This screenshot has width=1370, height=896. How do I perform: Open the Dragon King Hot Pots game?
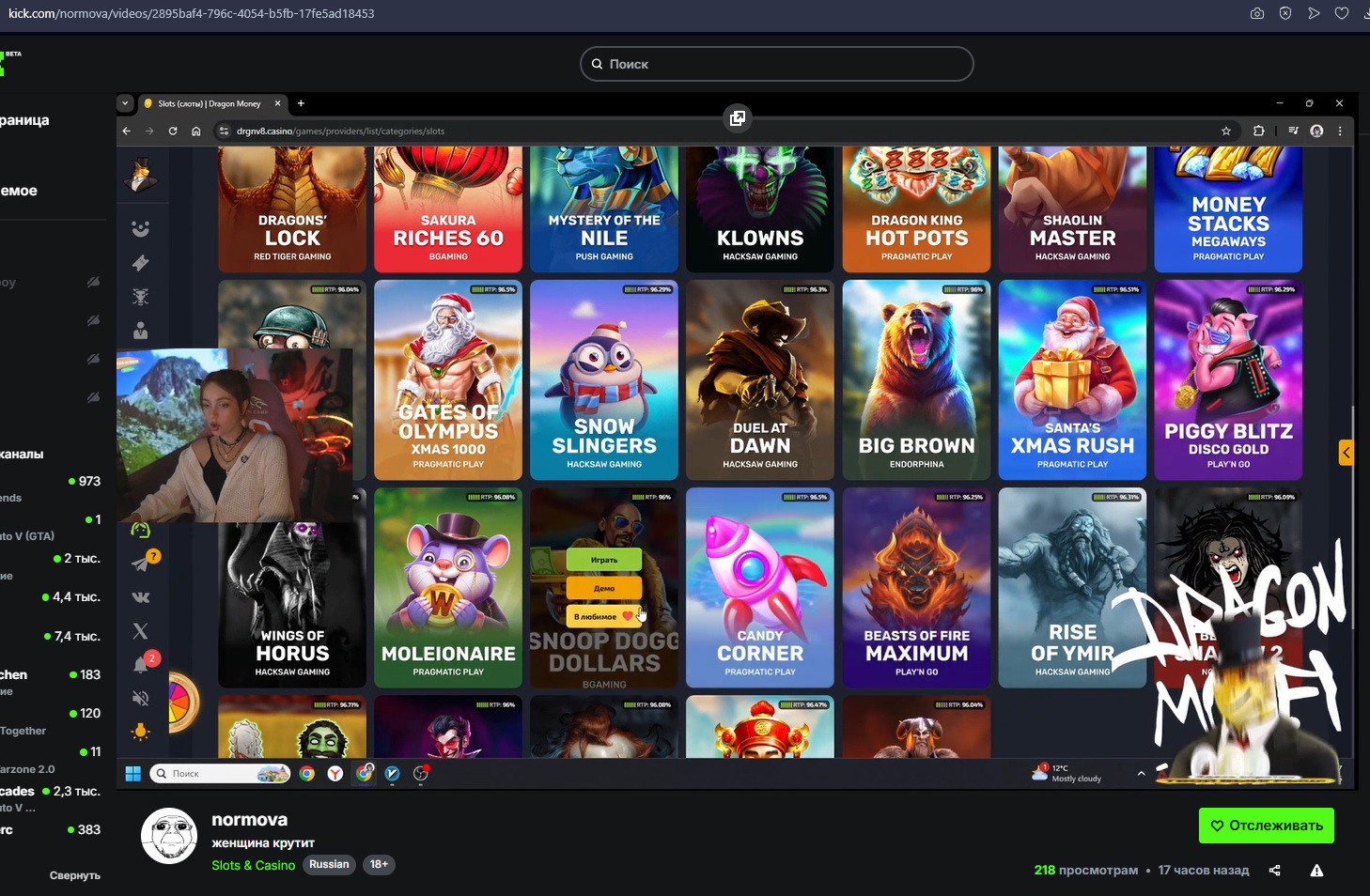(x=917, y=209)
